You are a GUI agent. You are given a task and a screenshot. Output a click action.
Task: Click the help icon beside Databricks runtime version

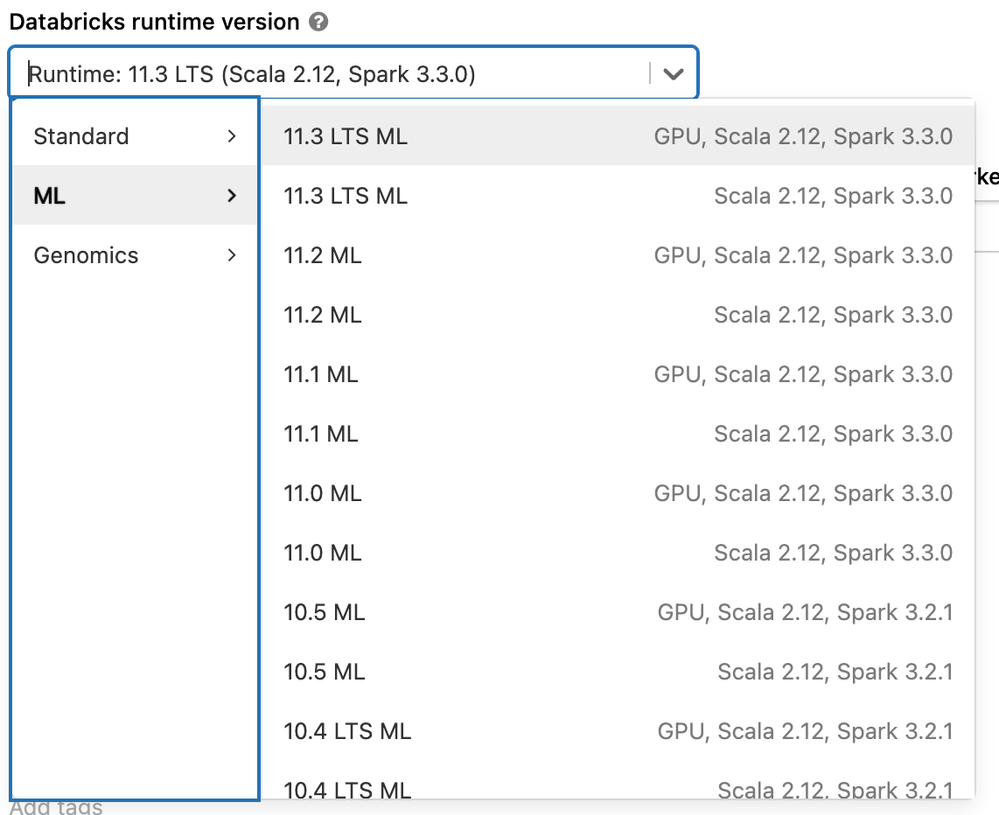(319, 21)
